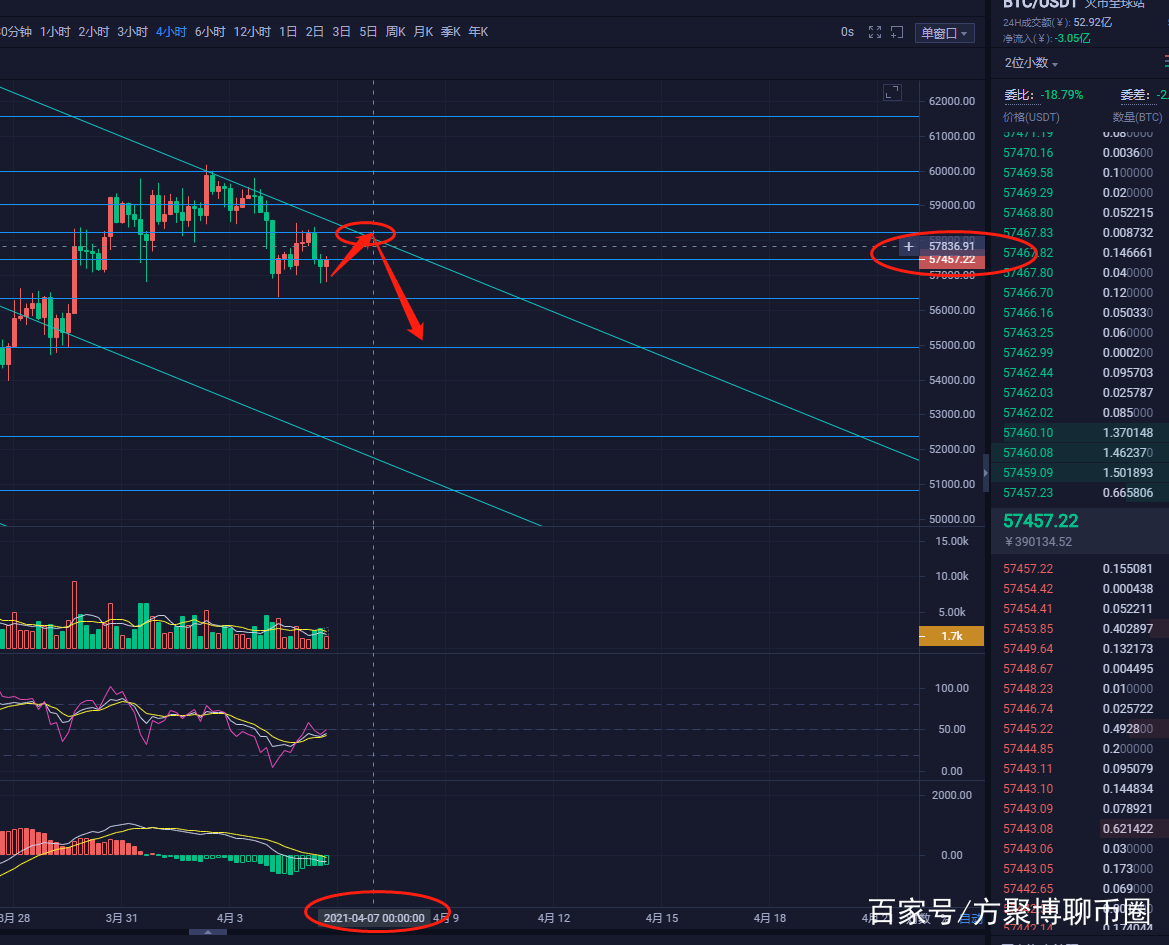
Task: Switch chart to 3日 interval
Action: click(341, 31)
